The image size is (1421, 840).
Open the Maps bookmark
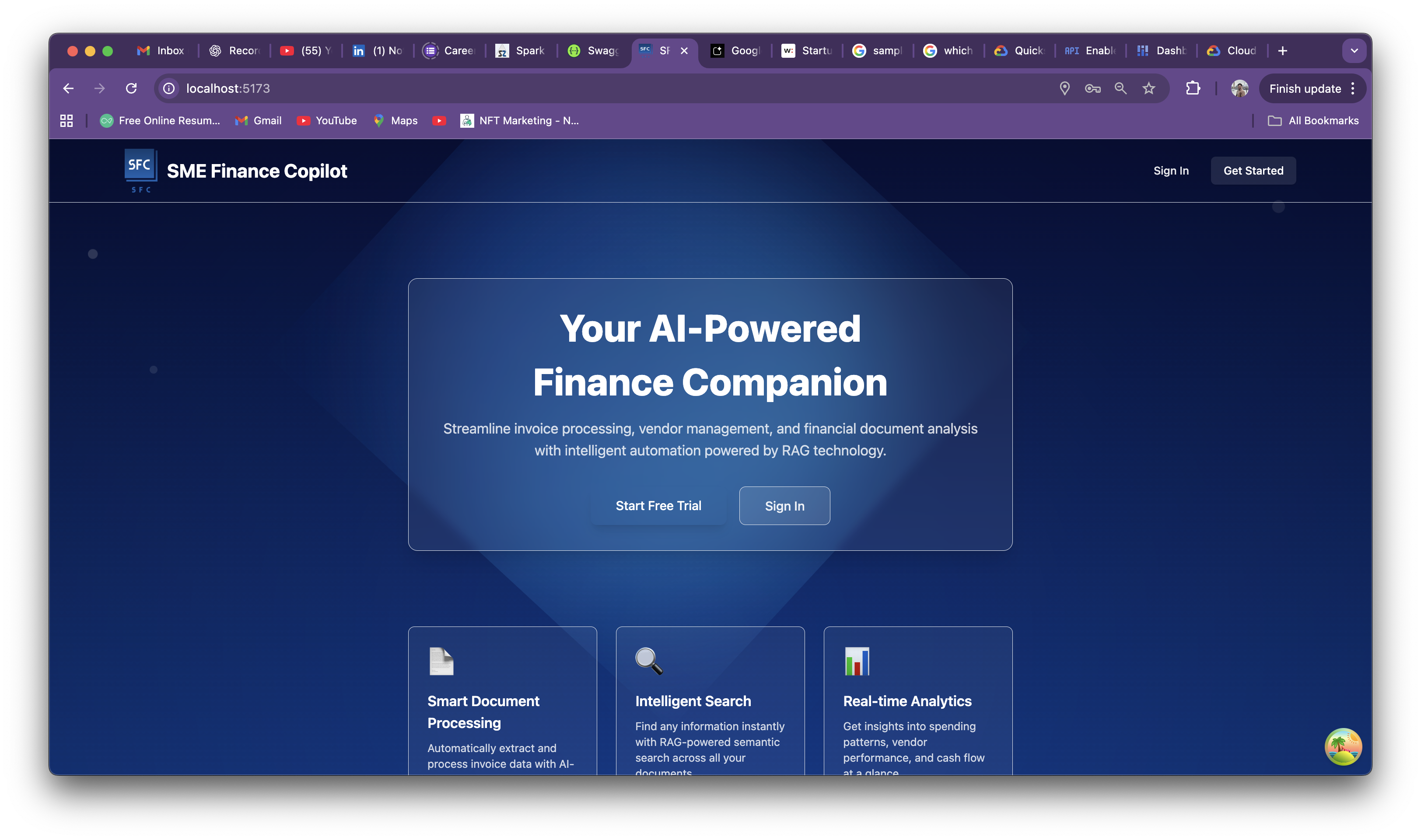coord(395,121)
